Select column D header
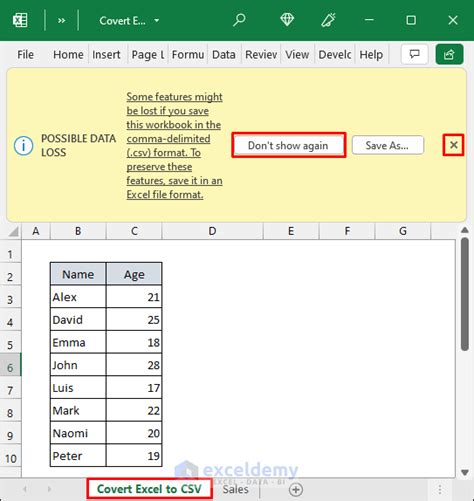474x501 pixels. pyautogui.click(x=212, y=231)
